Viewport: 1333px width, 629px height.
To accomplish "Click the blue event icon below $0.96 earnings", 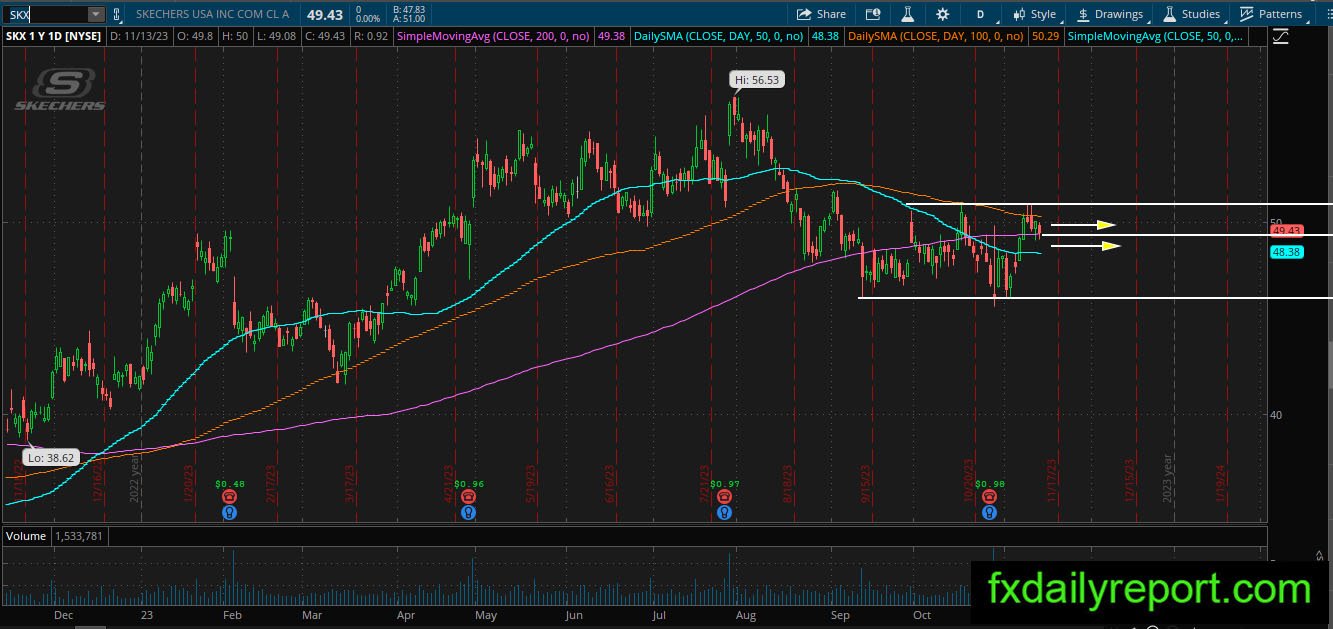I will [x=468, y=512].
